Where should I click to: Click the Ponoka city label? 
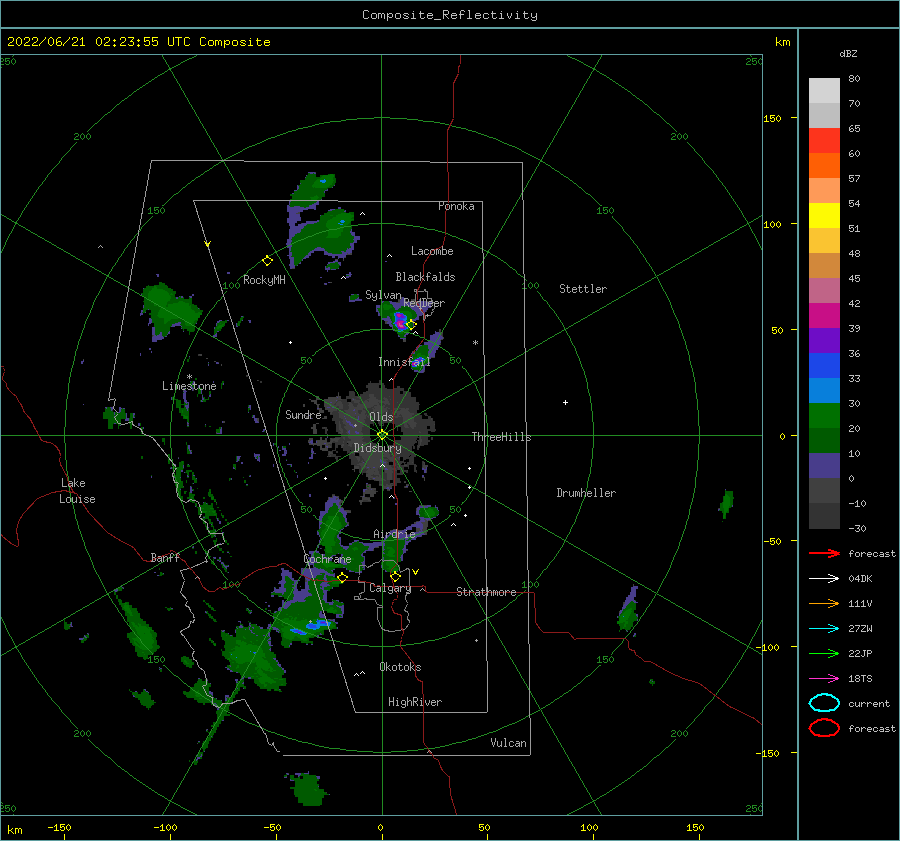[x=456, y=206]
